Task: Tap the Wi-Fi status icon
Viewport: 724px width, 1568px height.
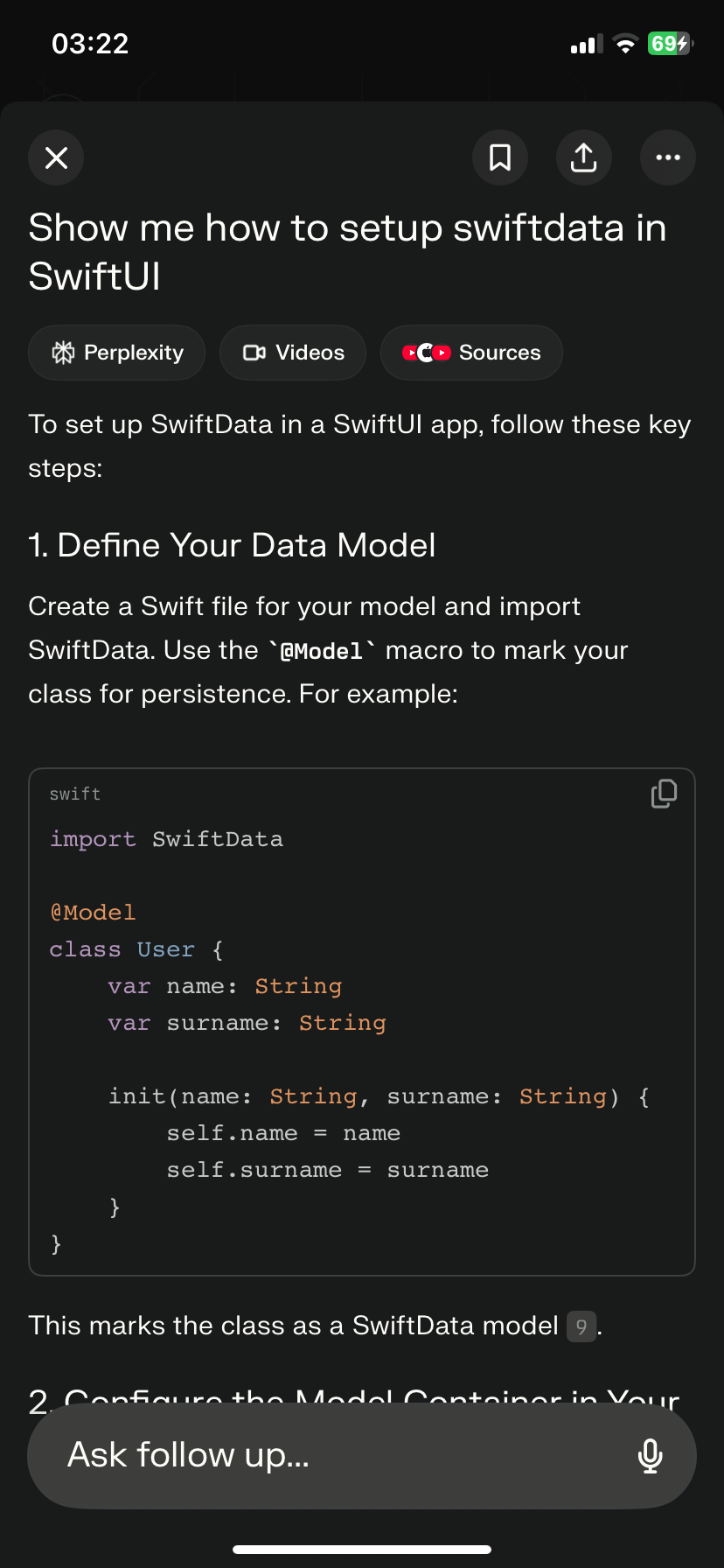Action: click(x=625, y=44)
